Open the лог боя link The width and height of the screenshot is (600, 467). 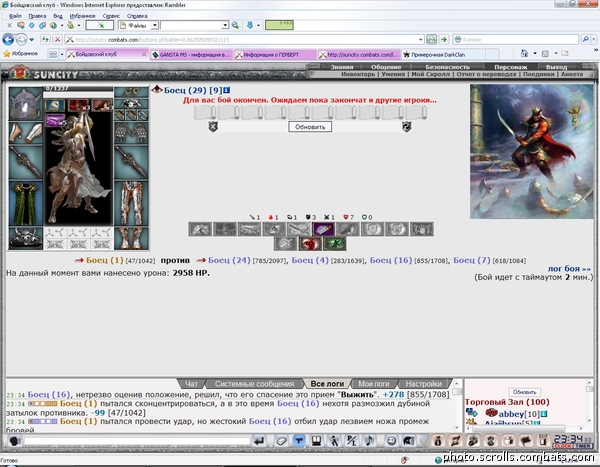pyautogui.click(x=569, y=269)
